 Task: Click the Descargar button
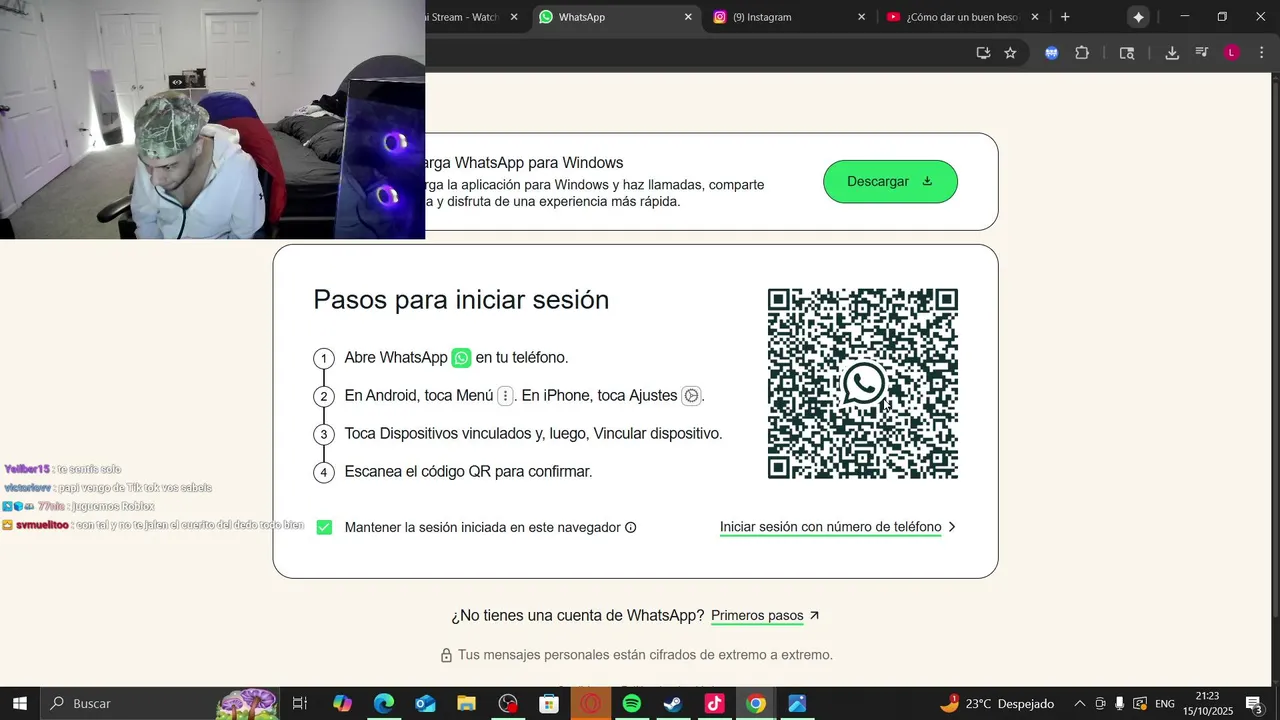pos(890,181)
